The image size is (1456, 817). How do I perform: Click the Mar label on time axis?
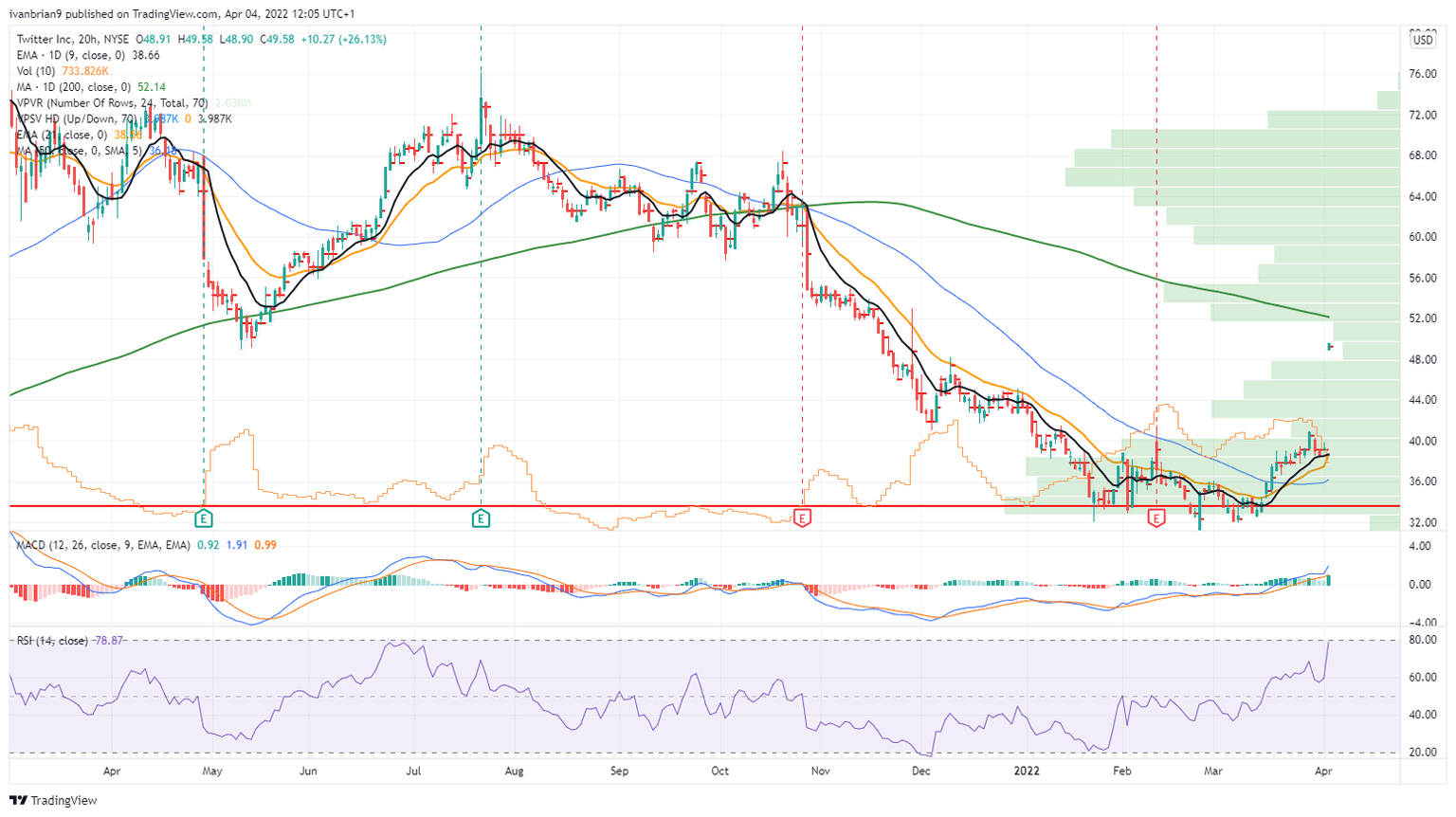[x=1213, y=771]
